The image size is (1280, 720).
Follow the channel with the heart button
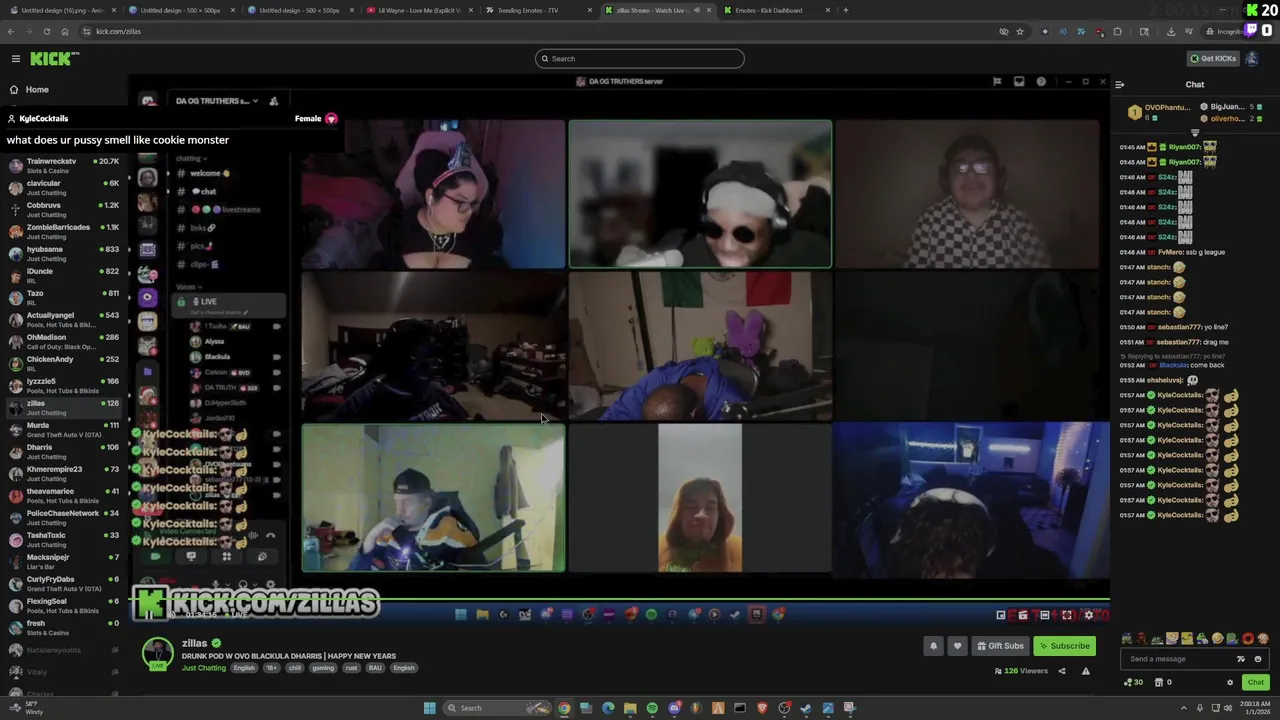tap(957, 646)
